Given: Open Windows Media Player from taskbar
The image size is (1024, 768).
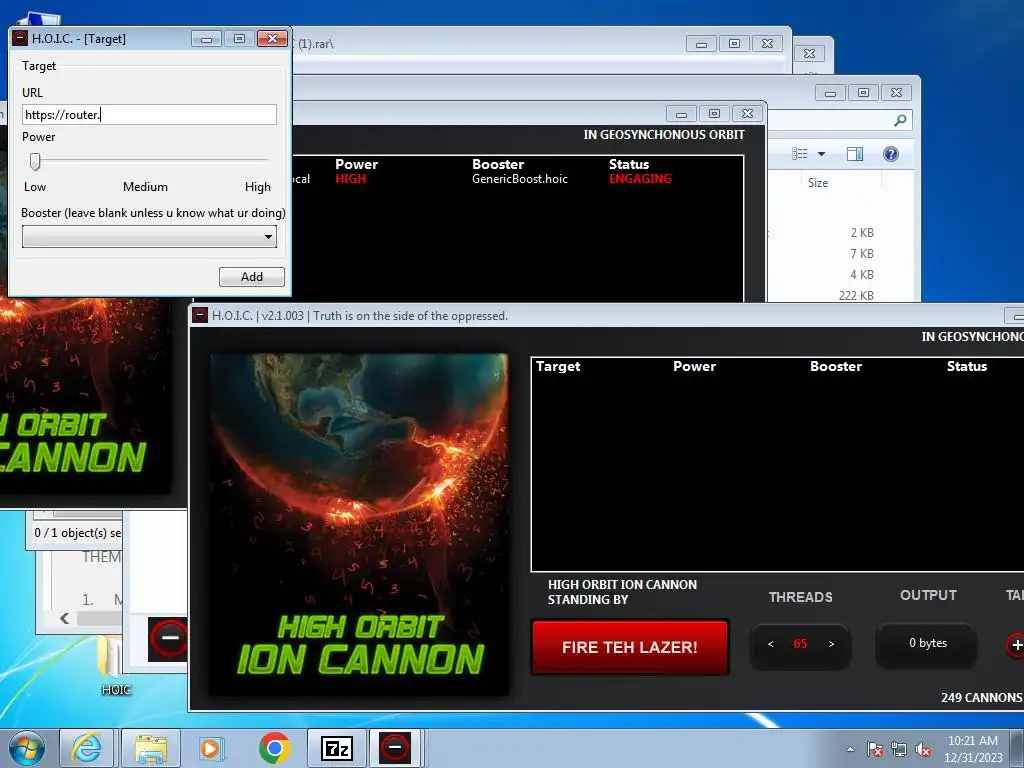Looking at the screenshot, I should coord(210,748).
